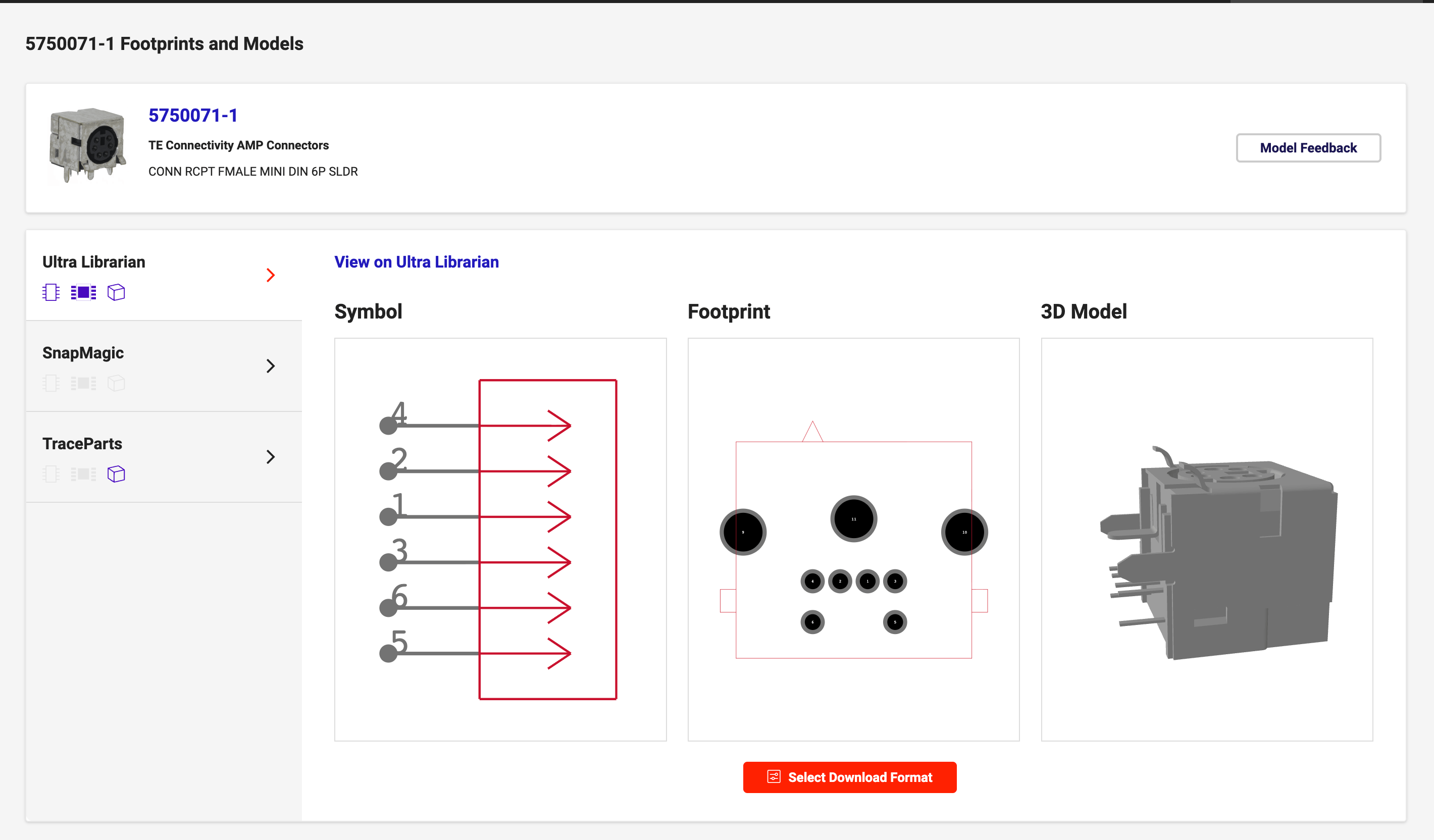This screenshot has width=1434, height=840.
Task: Click SnapMagic greyed 3D cube icon
Action: [116, 383]
